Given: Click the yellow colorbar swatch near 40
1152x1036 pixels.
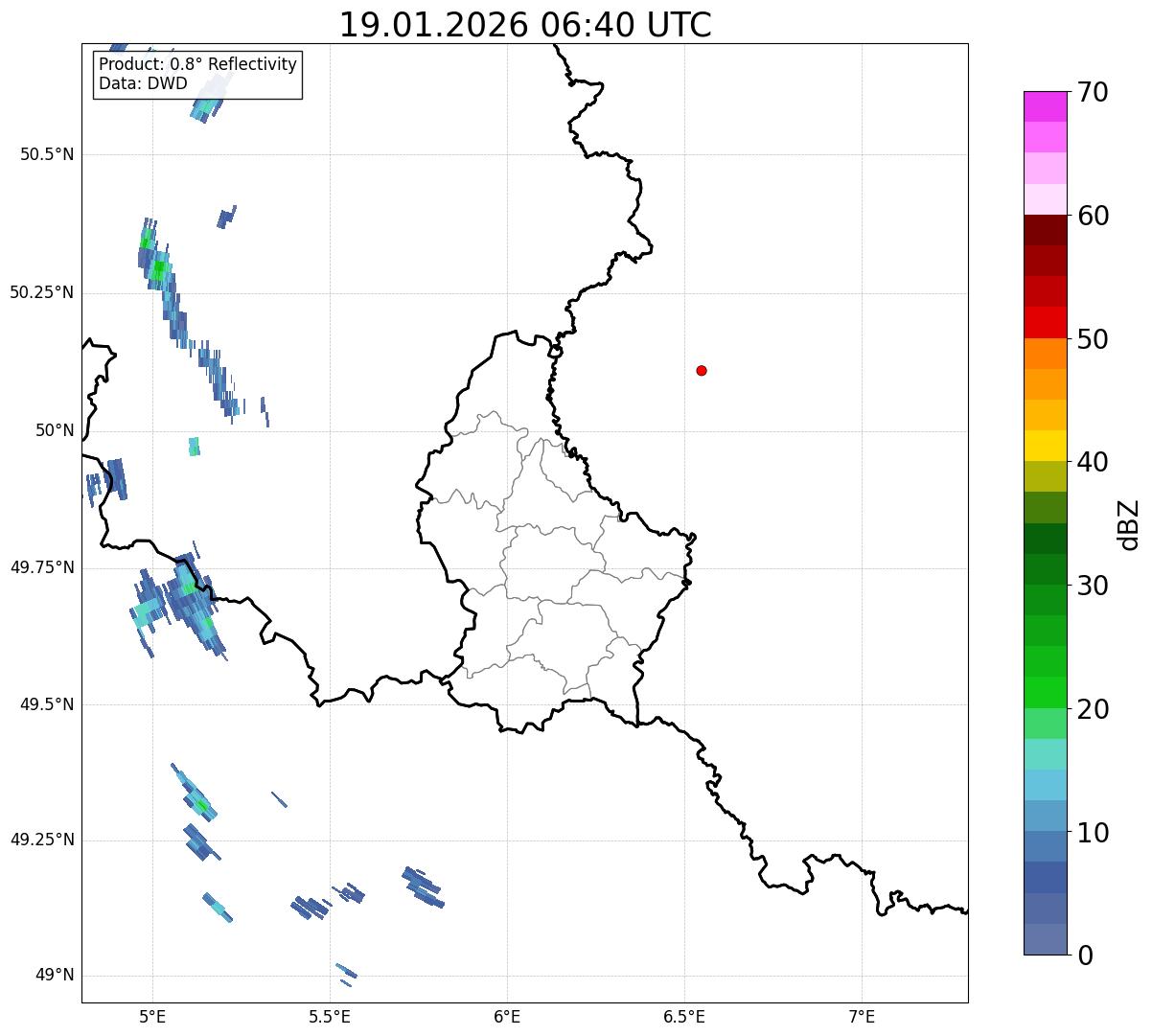Looking at the screenshot, I should [1046, 446].
